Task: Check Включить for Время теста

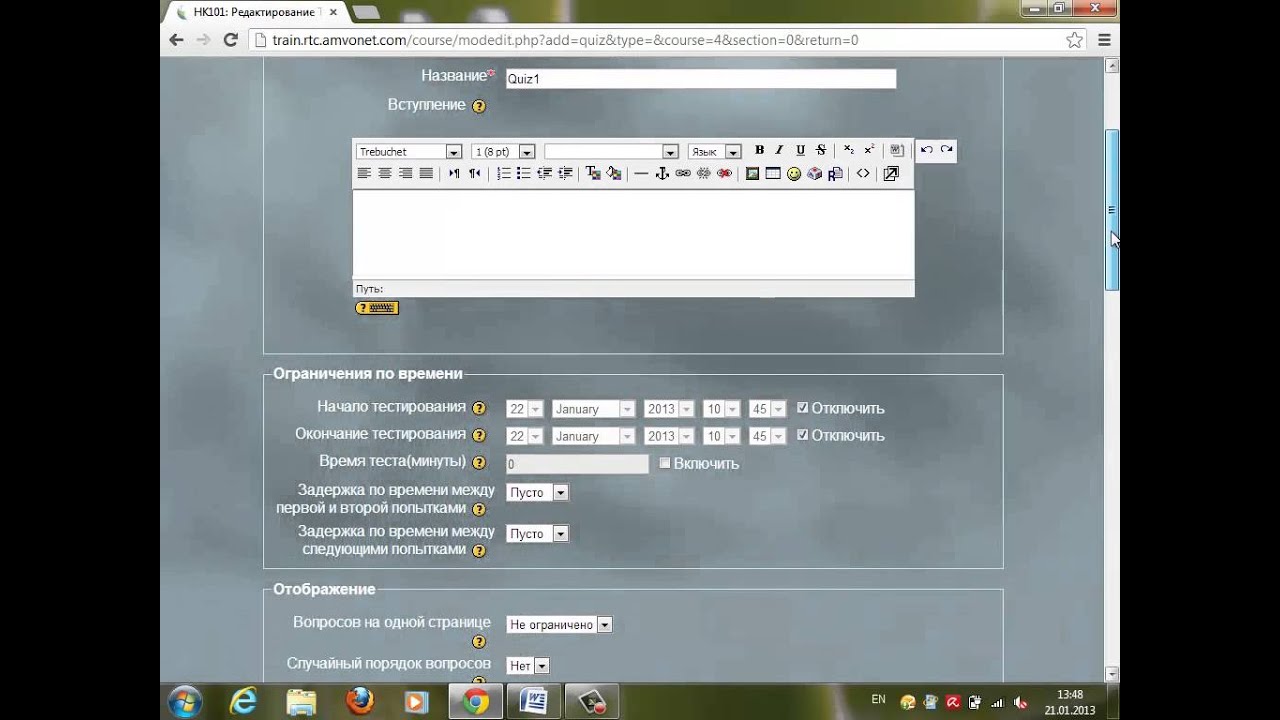Action: [664, 463]
